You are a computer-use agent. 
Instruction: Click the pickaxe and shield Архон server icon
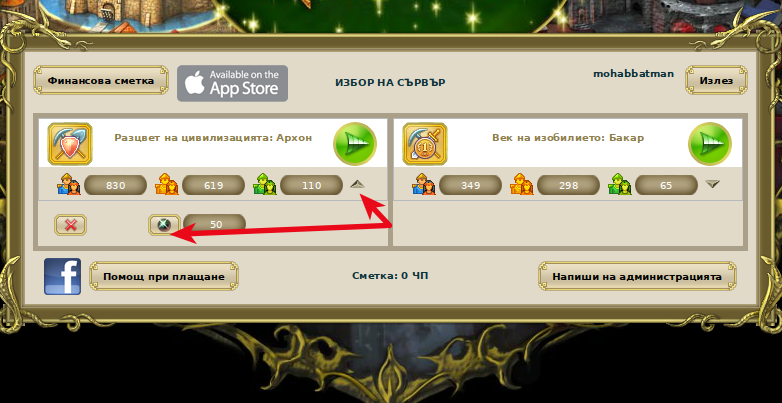pos(70,144)
